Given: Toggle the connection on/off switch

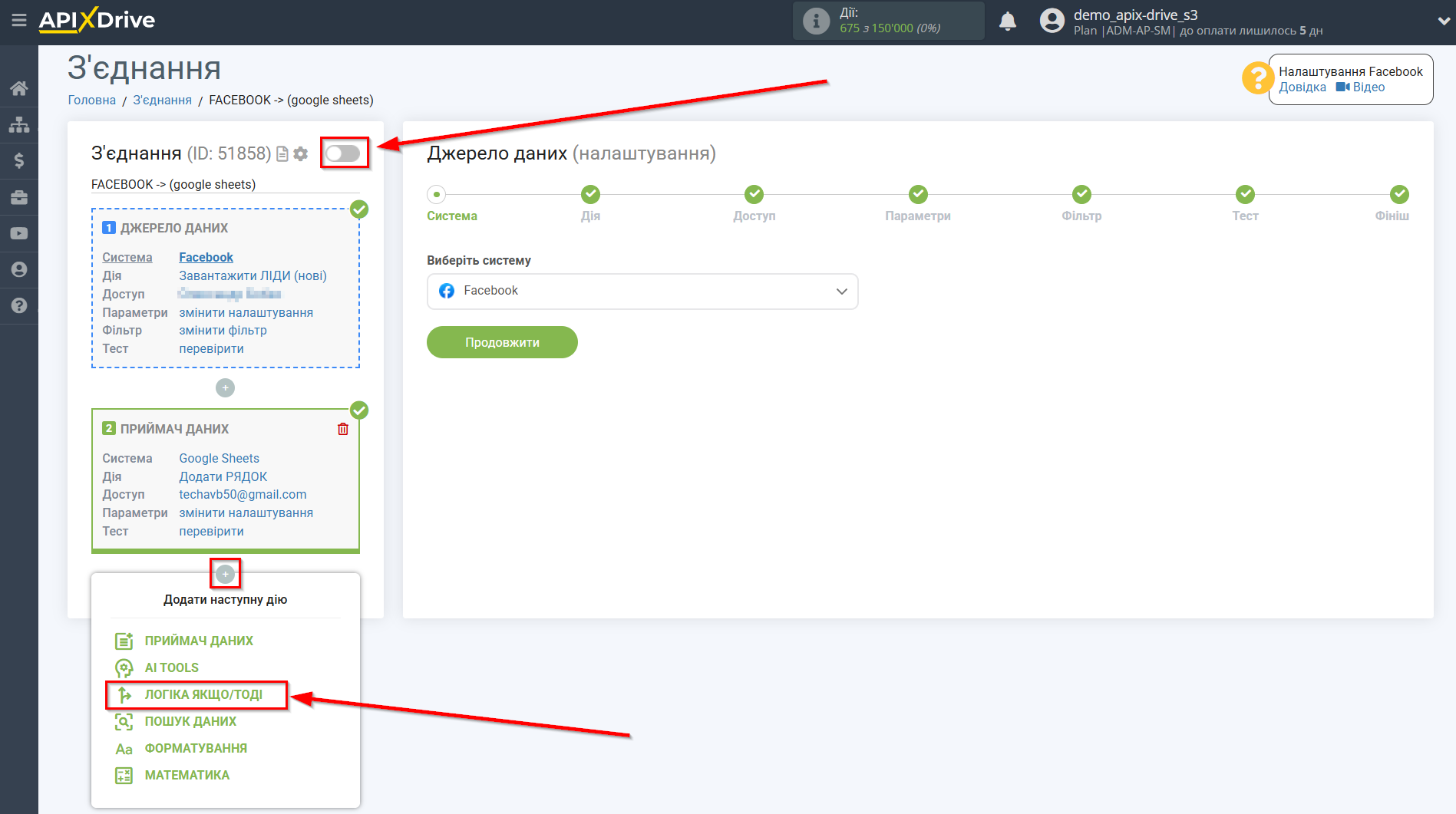Looking at the screenshot, I should [x=342, y=153].
